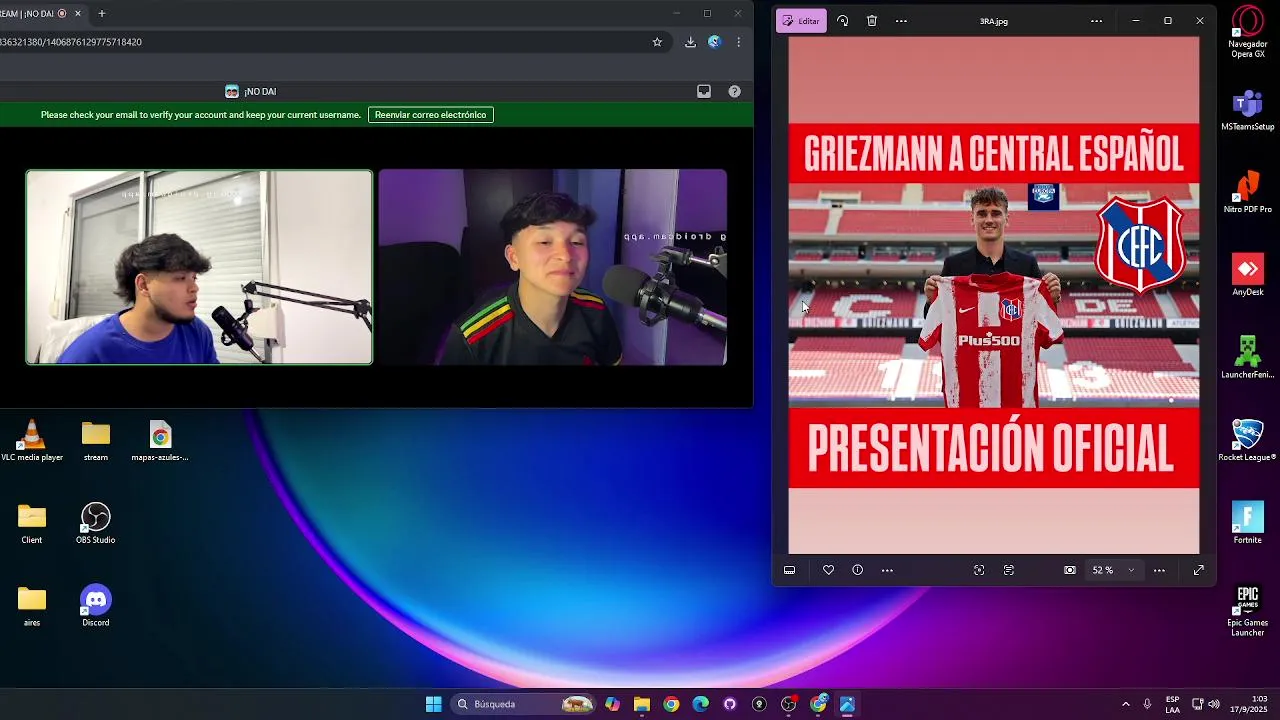Image resolution: width=1280 pixels, height=720 pixels.
Task: Delete the image with the trash icon
Action: [x=872, y=21]
